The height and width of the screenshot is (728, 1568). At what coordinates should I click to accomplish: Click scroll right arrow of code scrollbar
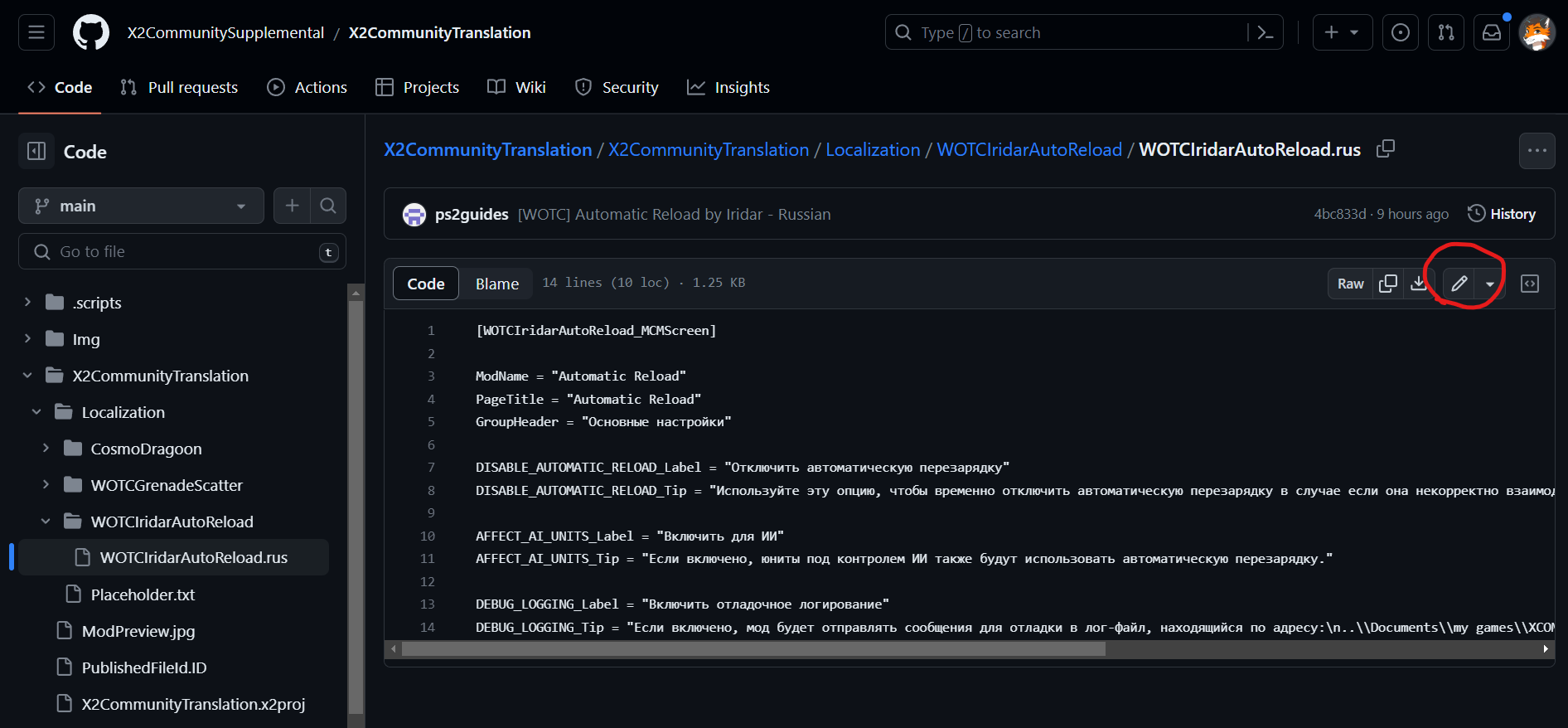coord(1546,649)
